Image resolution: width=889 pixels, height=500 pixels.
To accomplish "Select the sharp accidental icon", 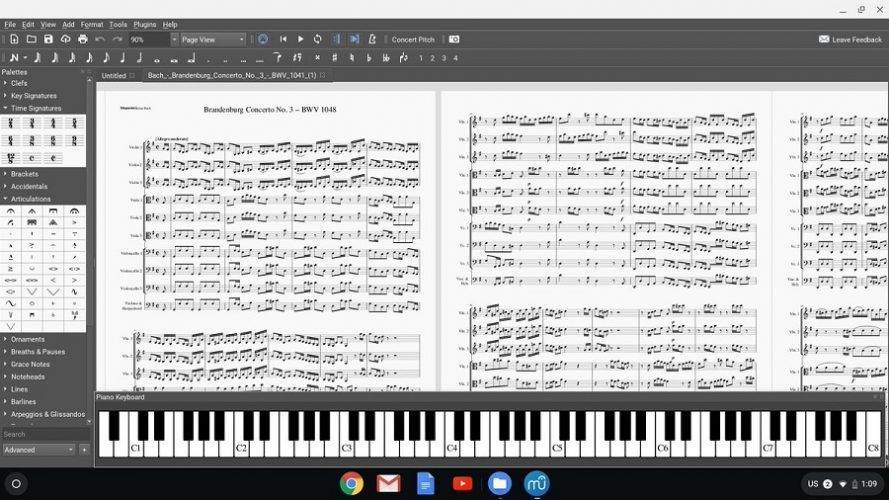I will pyautogui.click(x=334, y=58).
